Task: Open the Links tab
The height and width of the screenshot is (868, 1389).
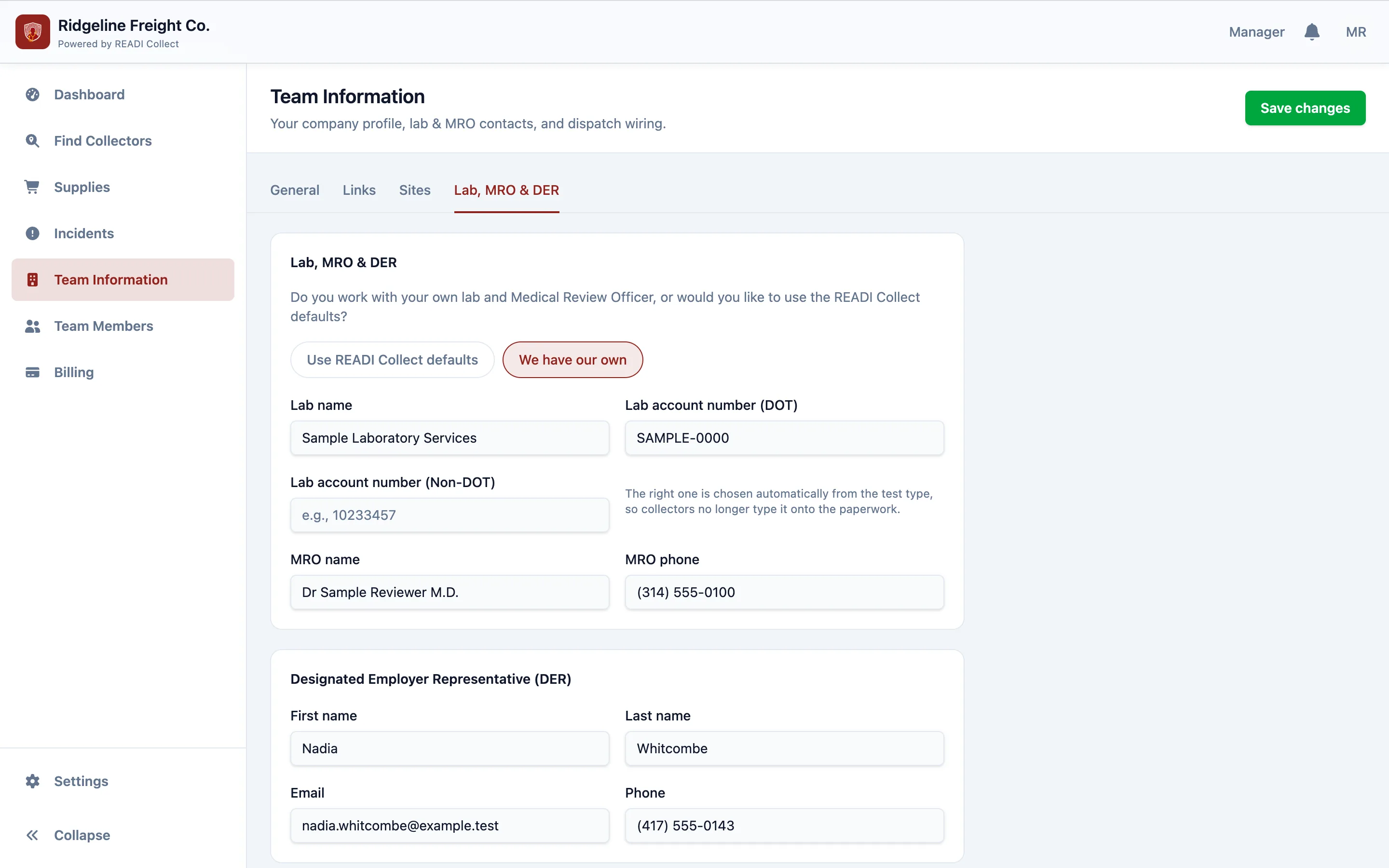Action: (359, 190)
